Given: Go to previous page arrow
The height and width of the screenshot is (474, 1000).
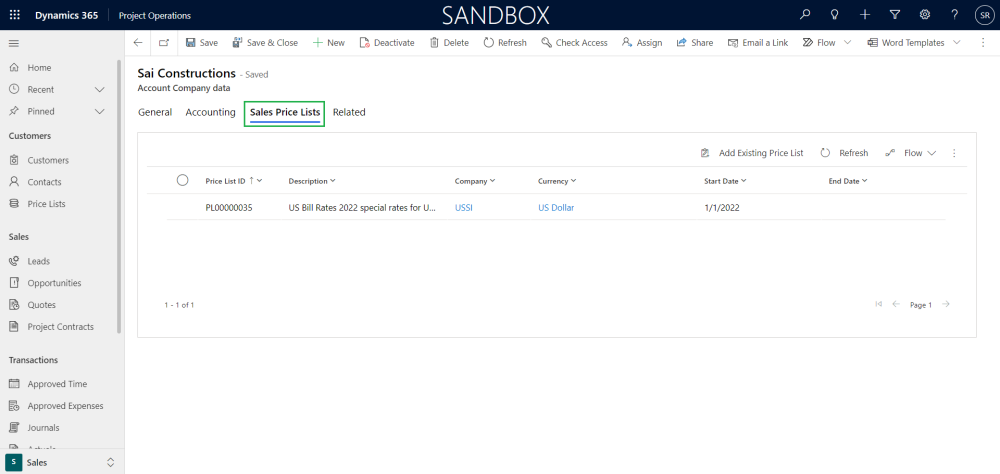Looking at the screenshot, I should point(896,304).
